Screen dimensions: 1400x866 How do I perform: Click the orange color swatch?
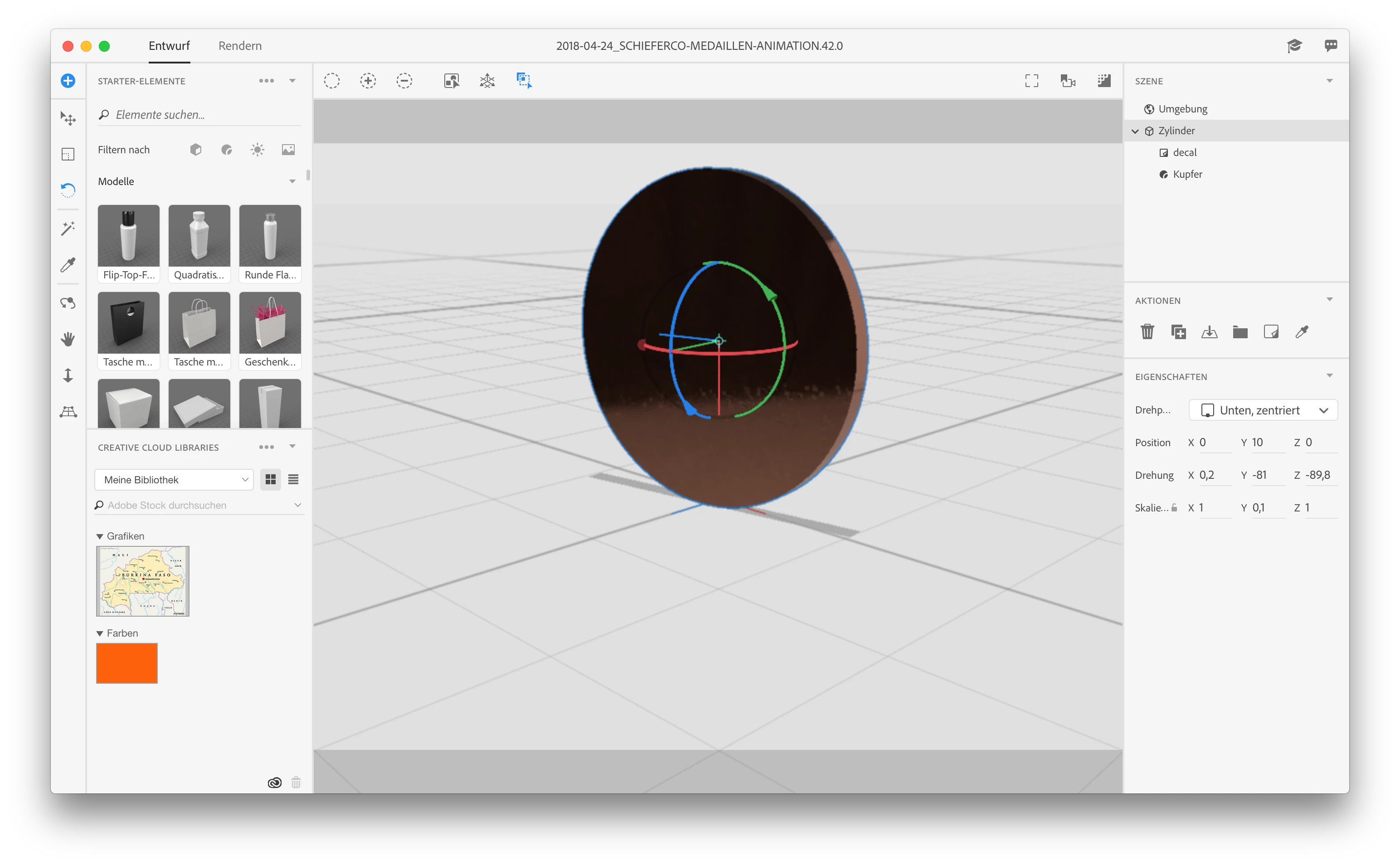(x=126, y=663)
